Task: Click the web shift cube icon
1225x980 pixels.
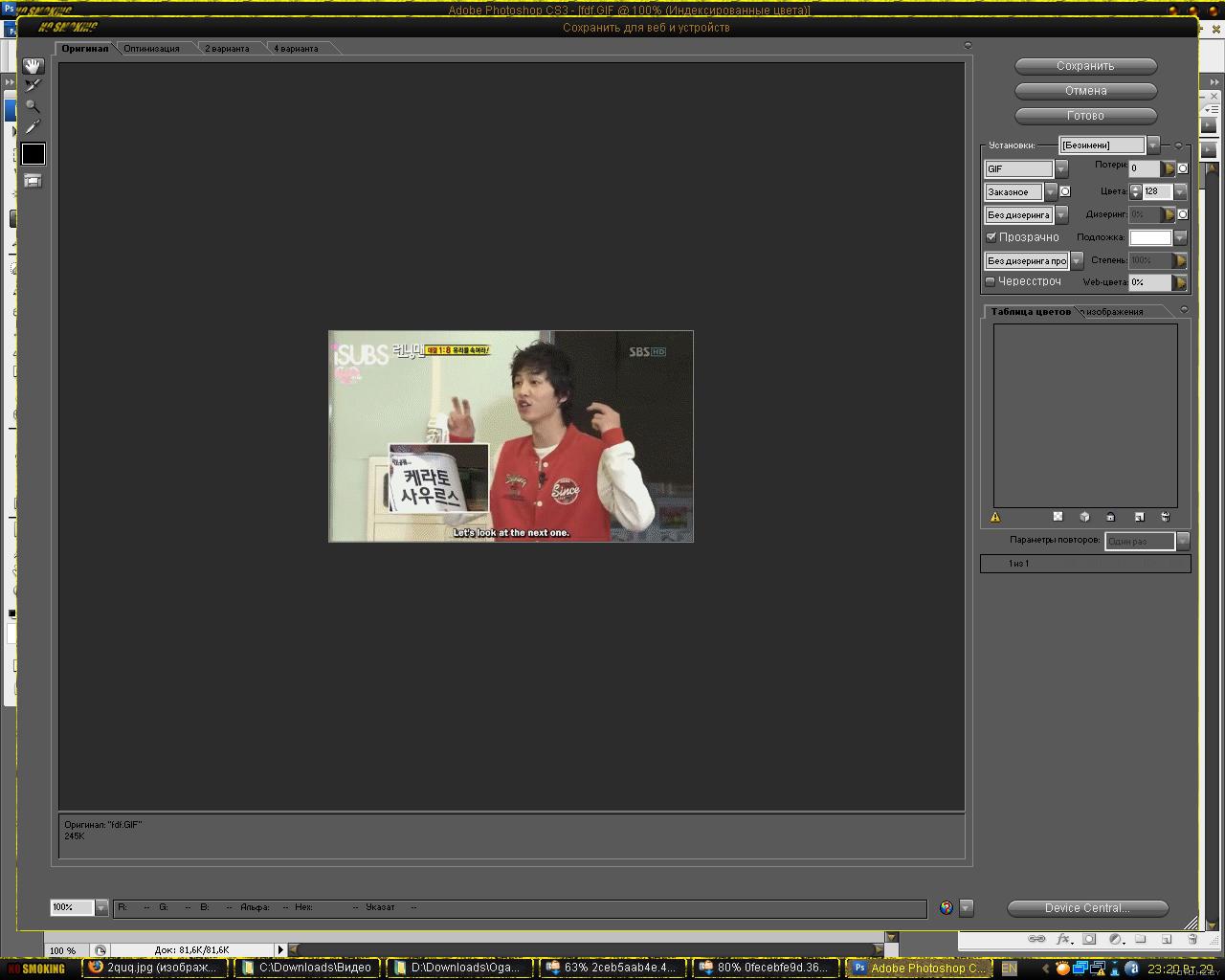Action: (x=1084, y=517)
